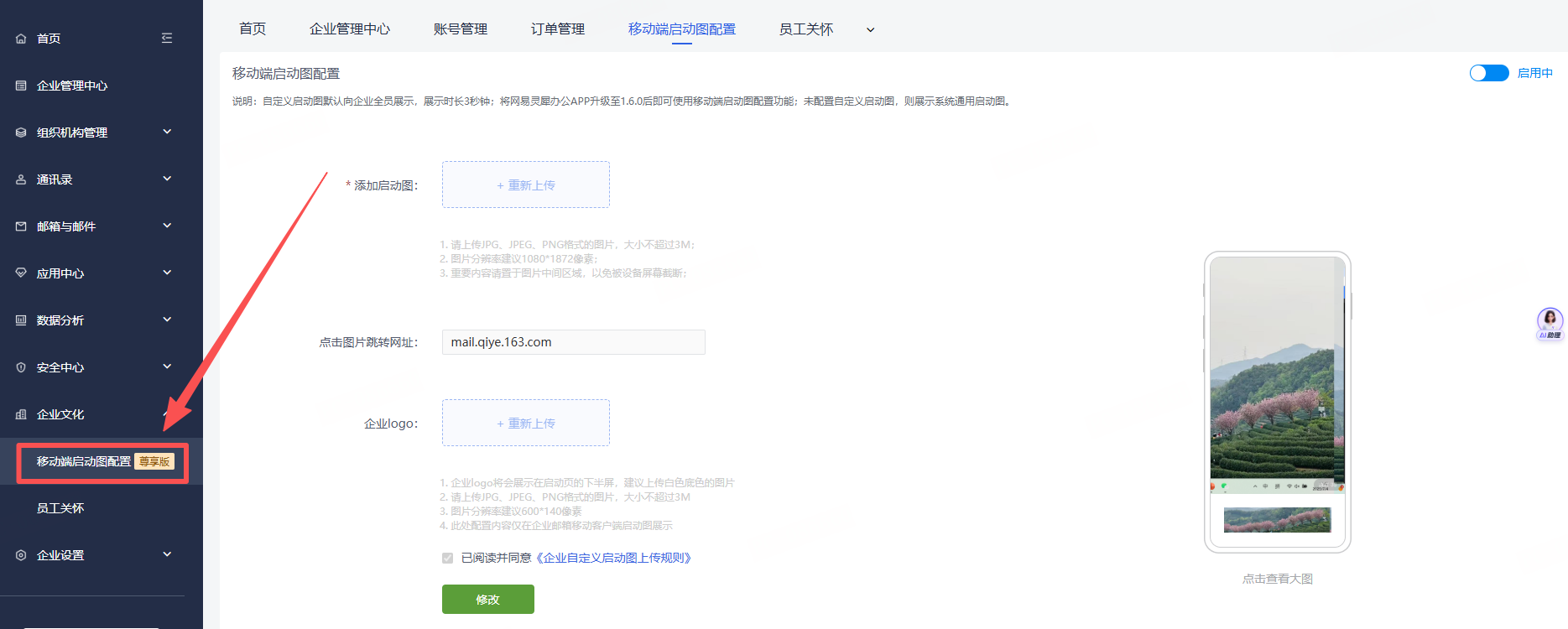
Task: Click the 数据分析 chart icon
Action: click(21, 320)
